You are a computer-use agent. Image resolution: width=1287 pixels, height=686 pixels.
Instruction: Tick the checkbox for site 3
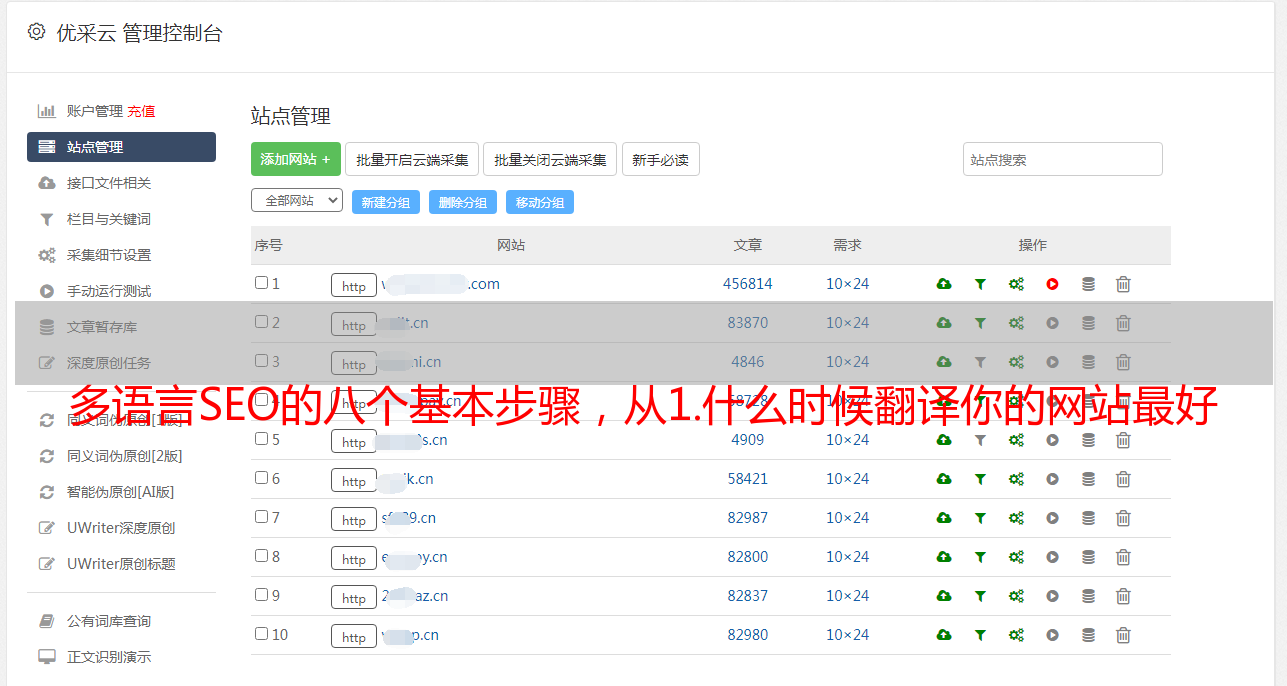pyautogui.click(x=261, y=361)
